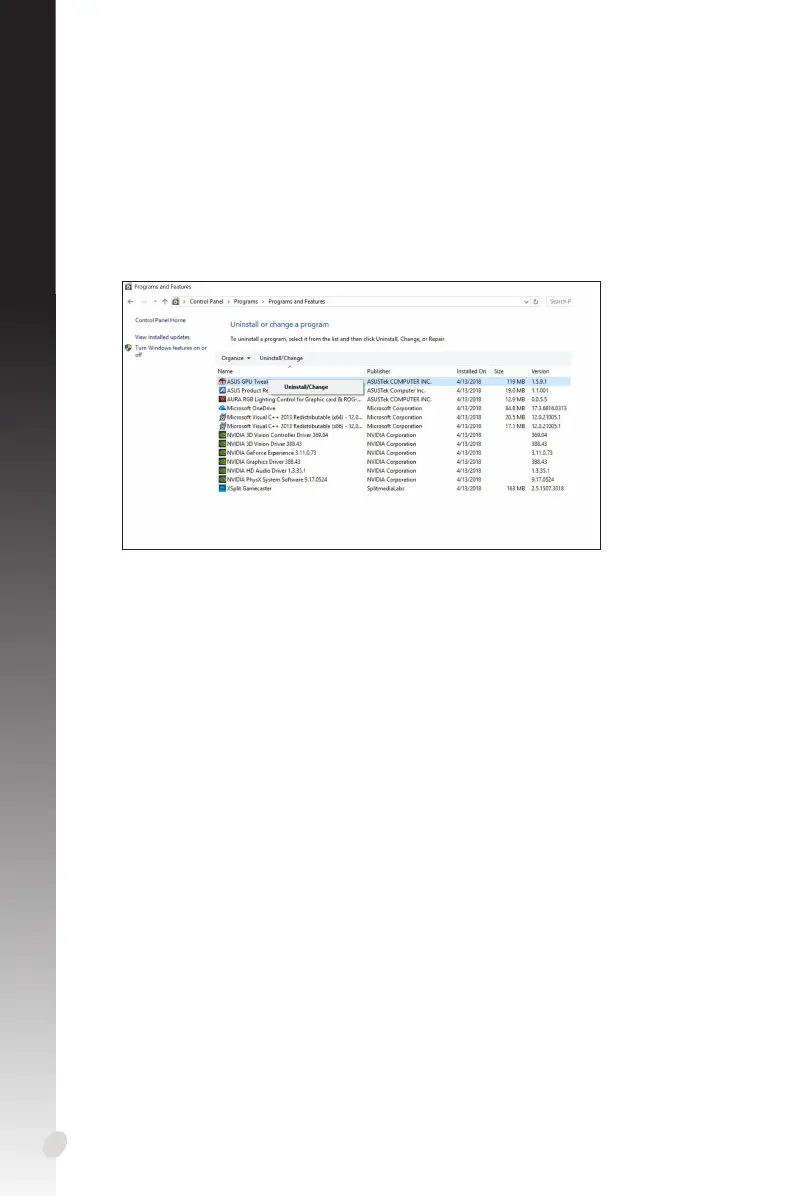Open Turn Windows features on or off
The image size is (794, 1196).
click(171, 351)
